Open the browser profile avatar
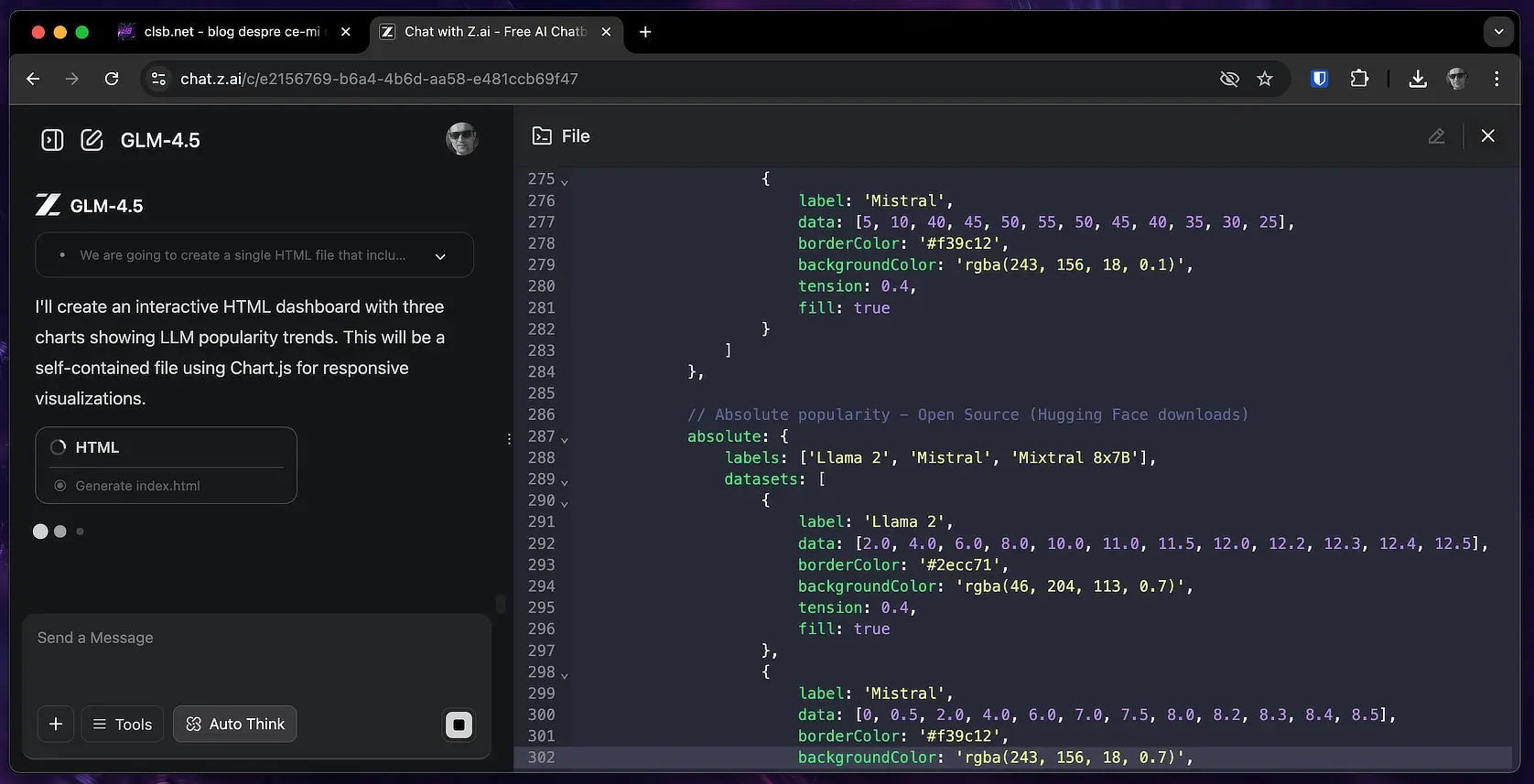This screenshot has width=1534, height=784. coord(1457,79)
